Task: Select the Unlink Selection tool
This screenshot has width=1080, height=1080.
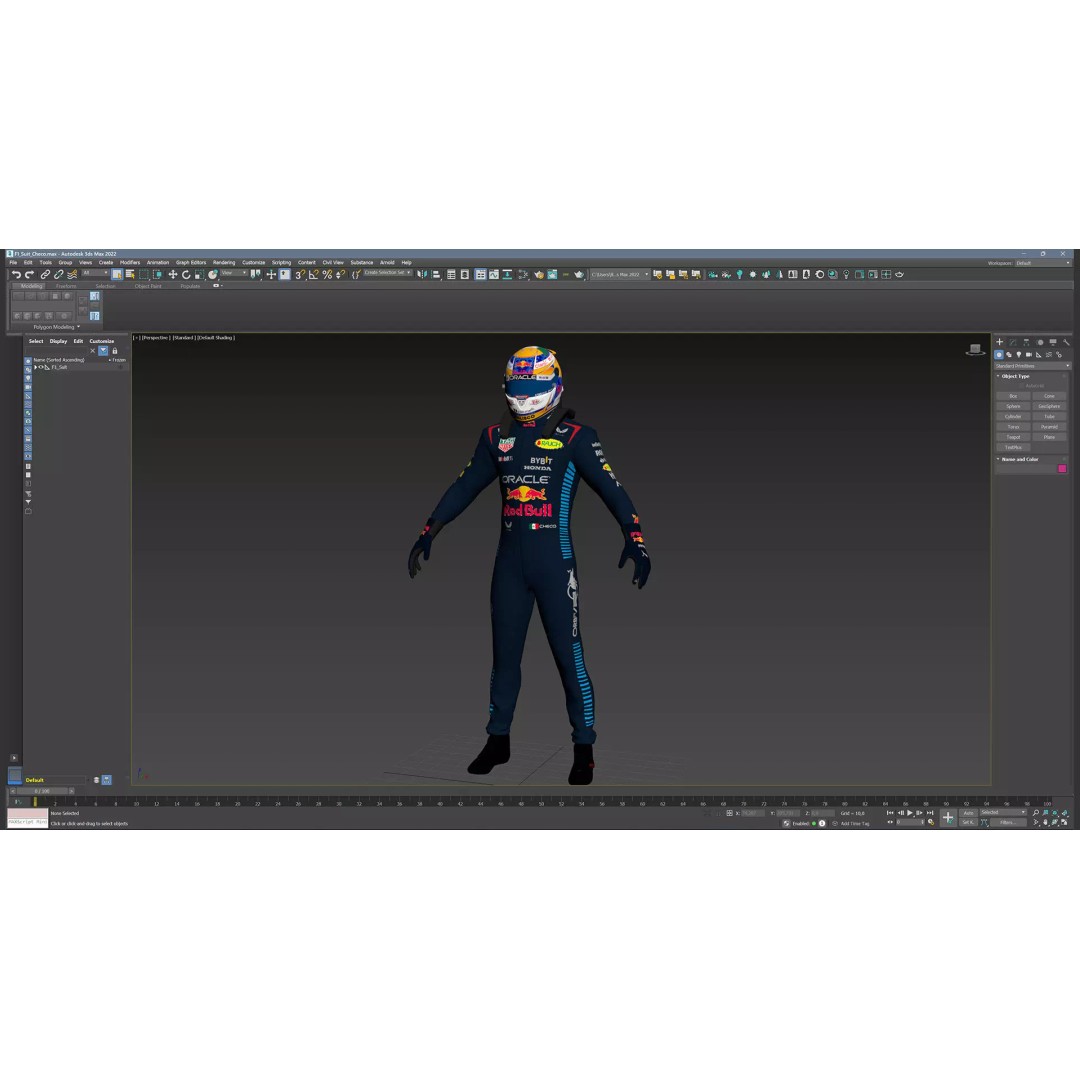Action: click(x=59, y=274)
